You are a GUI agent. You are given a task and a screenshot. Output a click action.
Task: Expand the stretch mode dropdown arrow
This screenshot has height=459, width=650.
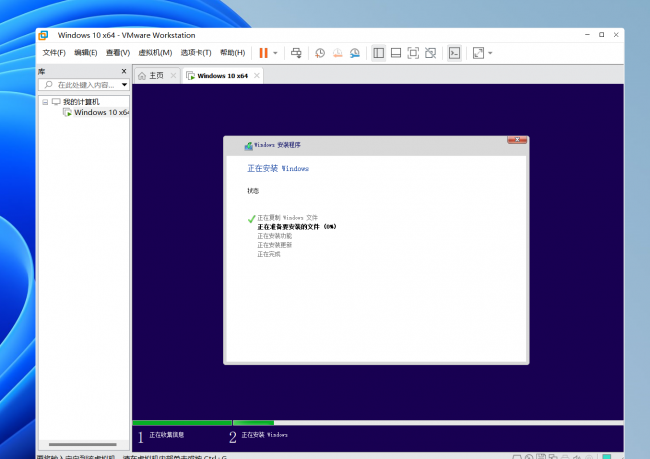click(490, 53)
